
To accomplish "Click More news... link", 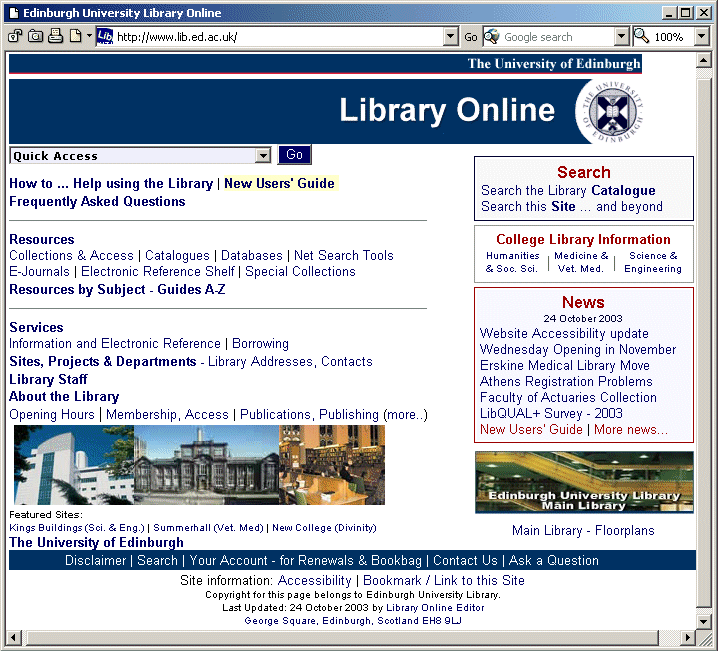I will pos(631,429).
